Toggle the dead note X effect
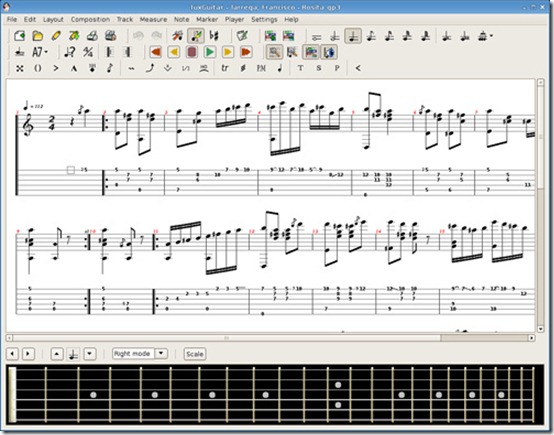 click(20, 68)
